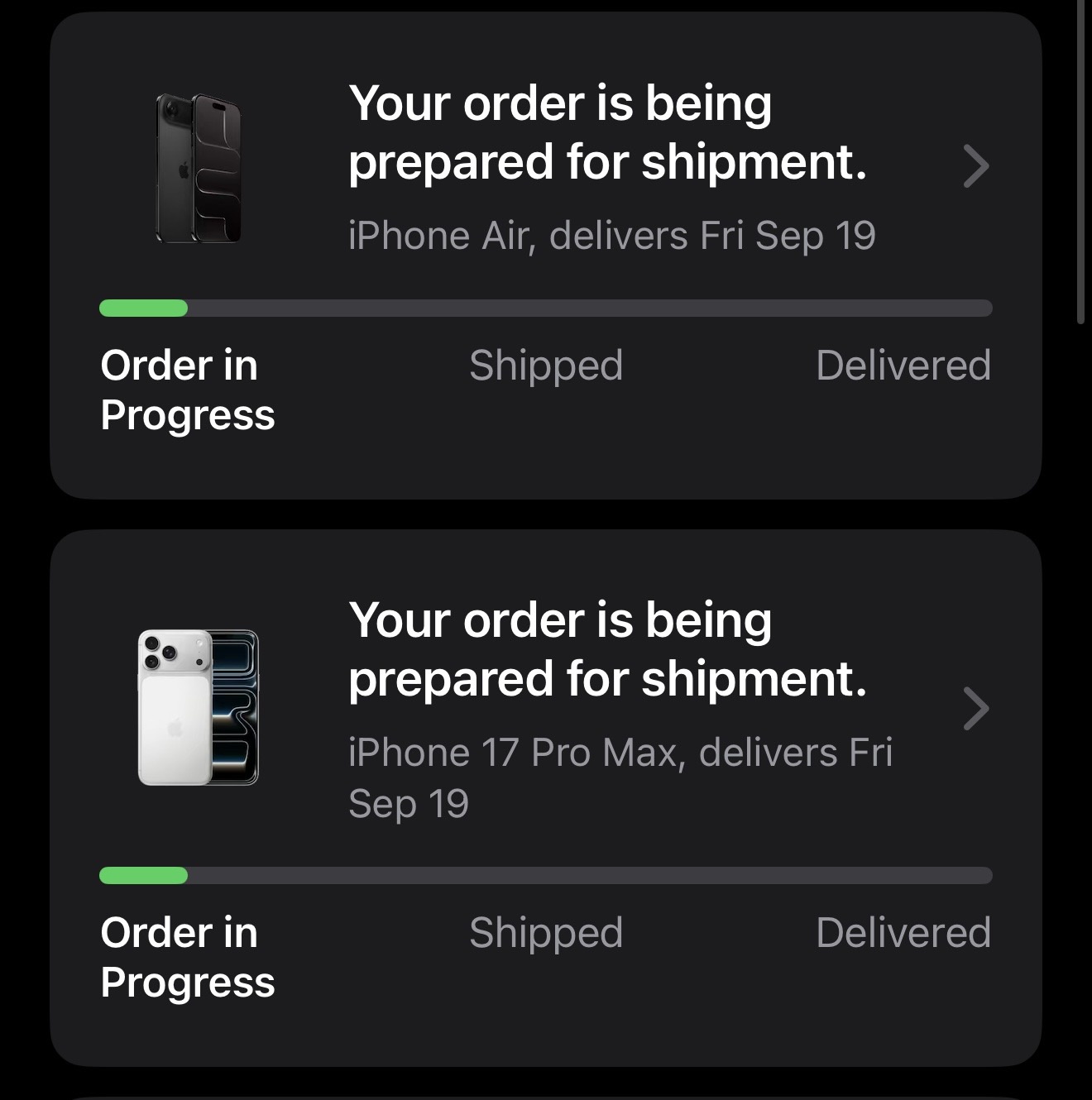The height and width of the screenshot is (1100, 1092).
Task: Select 'Shipped' step for iPhone Air order
Action: [x=546, y=366]
